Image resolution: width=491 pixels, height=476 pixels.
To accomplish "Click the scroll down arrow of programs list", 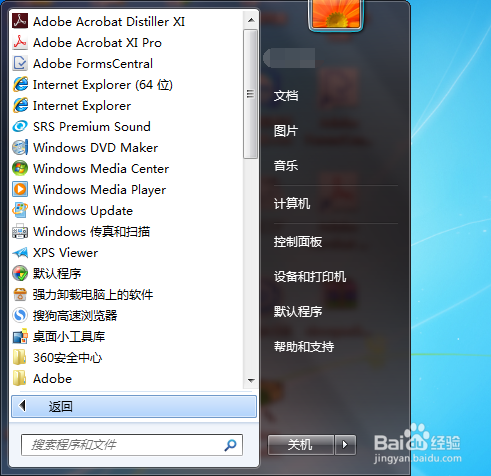I will pyautogui.click(x=251, y=380).
